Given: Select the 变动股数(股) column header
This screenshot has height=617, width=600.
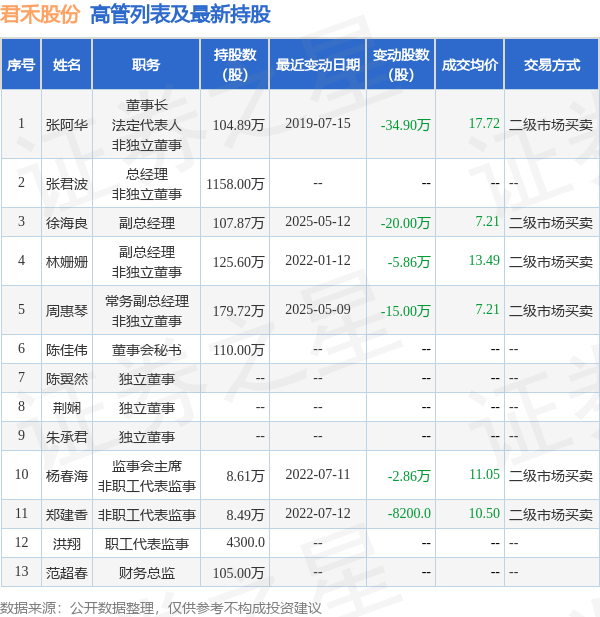Looking at the screenshot, I should point(401,65).
